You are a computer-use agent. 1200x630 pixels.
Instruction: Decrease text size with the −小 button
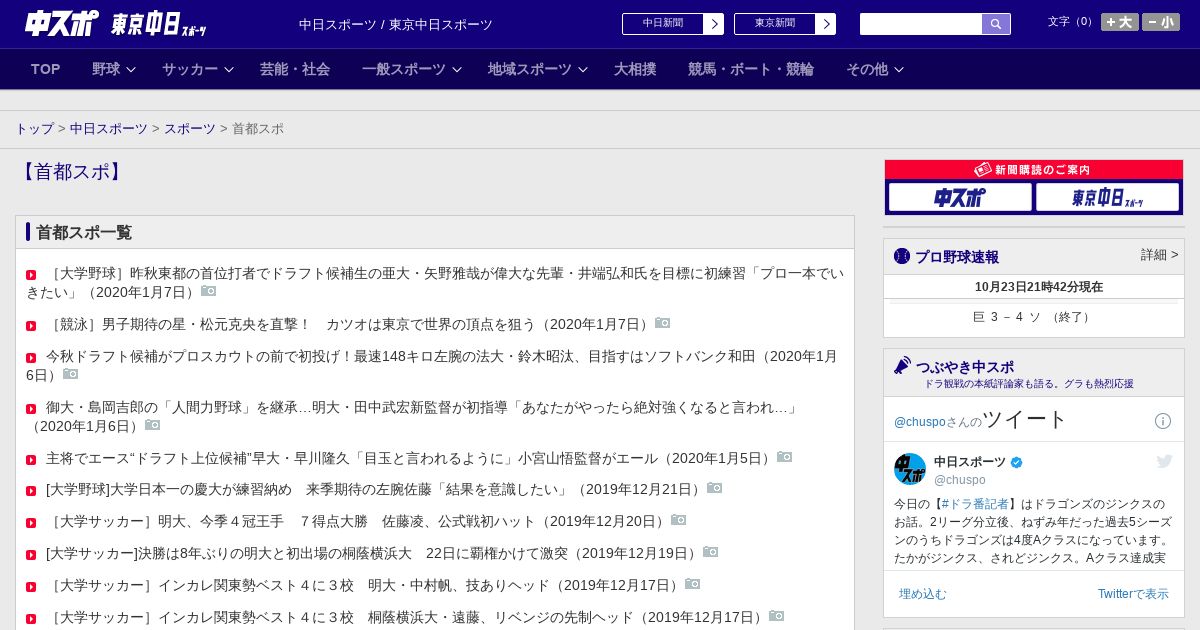click(x=1161, y=22)
